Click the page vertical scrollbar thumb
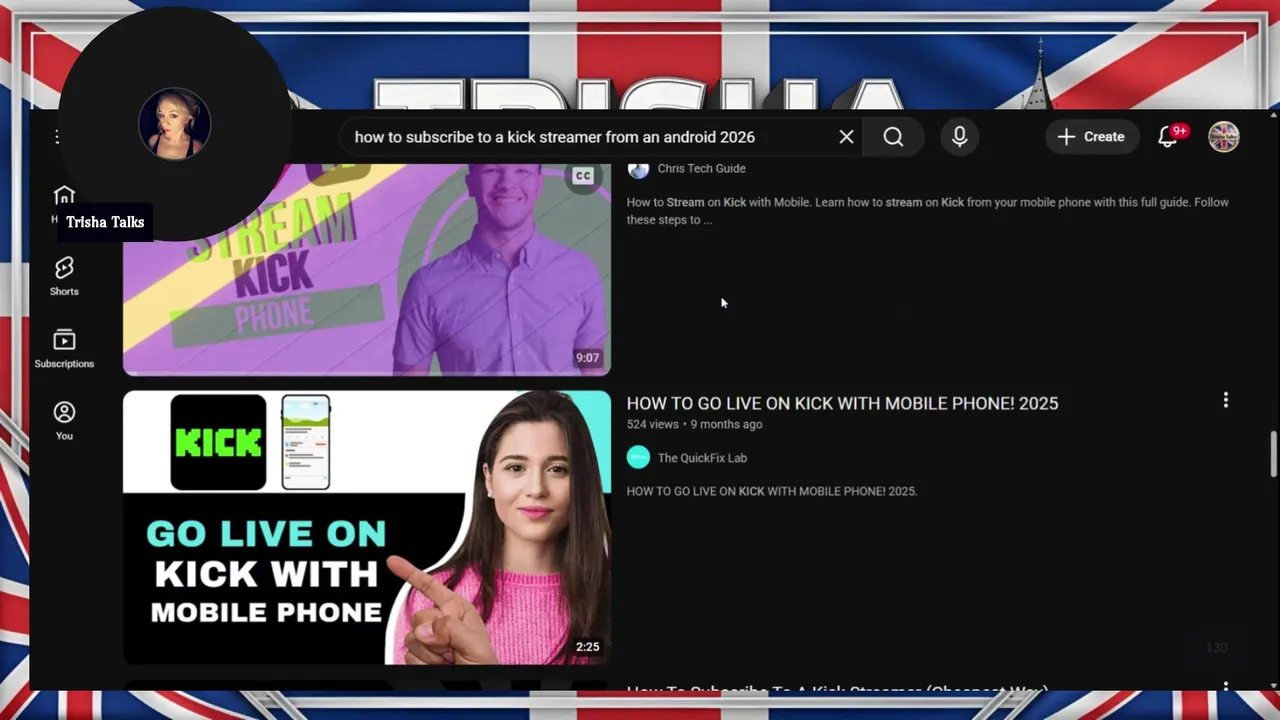The width and height of the screenshot is (1280, 720). click(1273, 455)
